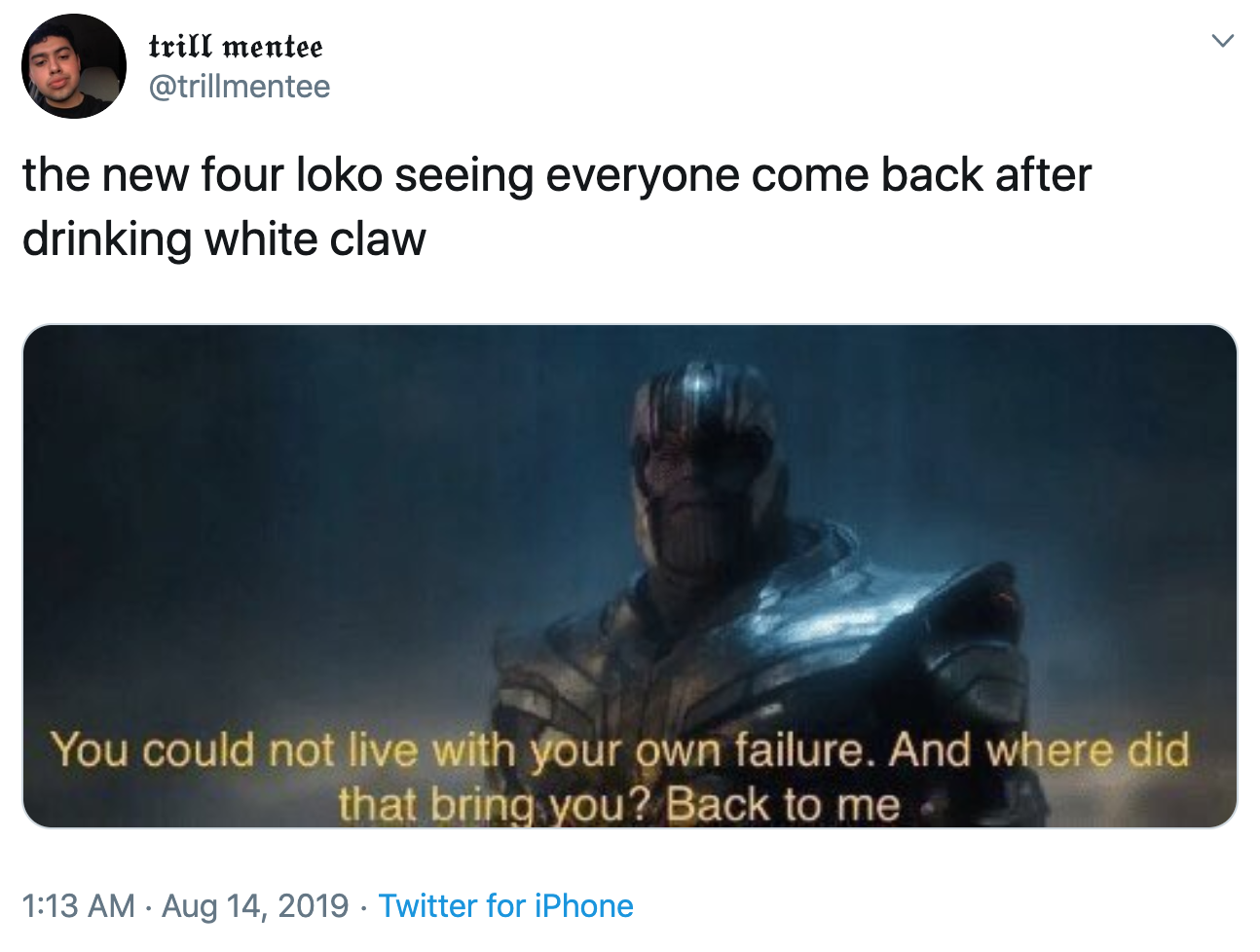This screenshot has height=952, width=1260.
Task: Click the downward caret in top right corner
Action: (x=1225, y=41)
